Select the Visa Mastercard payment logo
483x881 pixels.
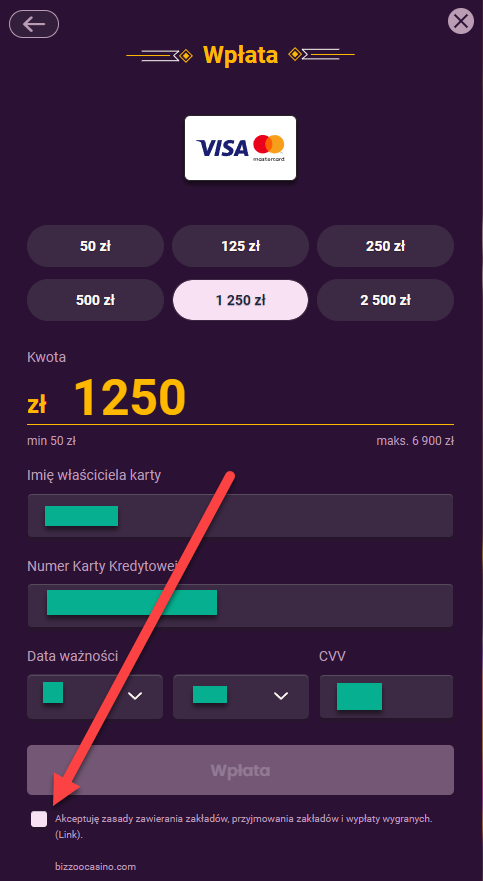tap(240, 148)
